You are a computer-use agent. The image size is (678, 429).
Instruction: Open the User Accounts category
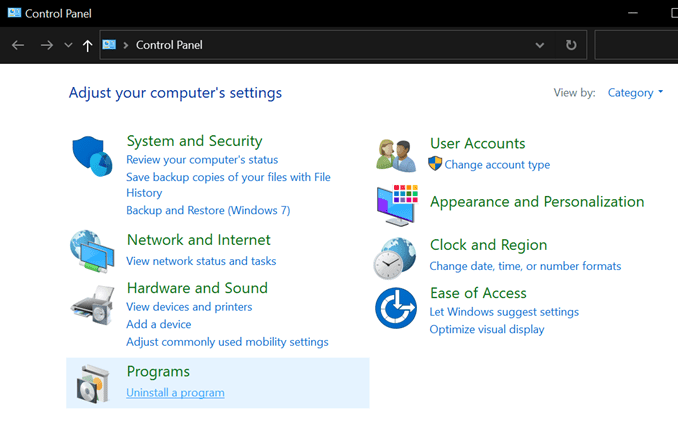pyautogui.click(x=477, y=143)
